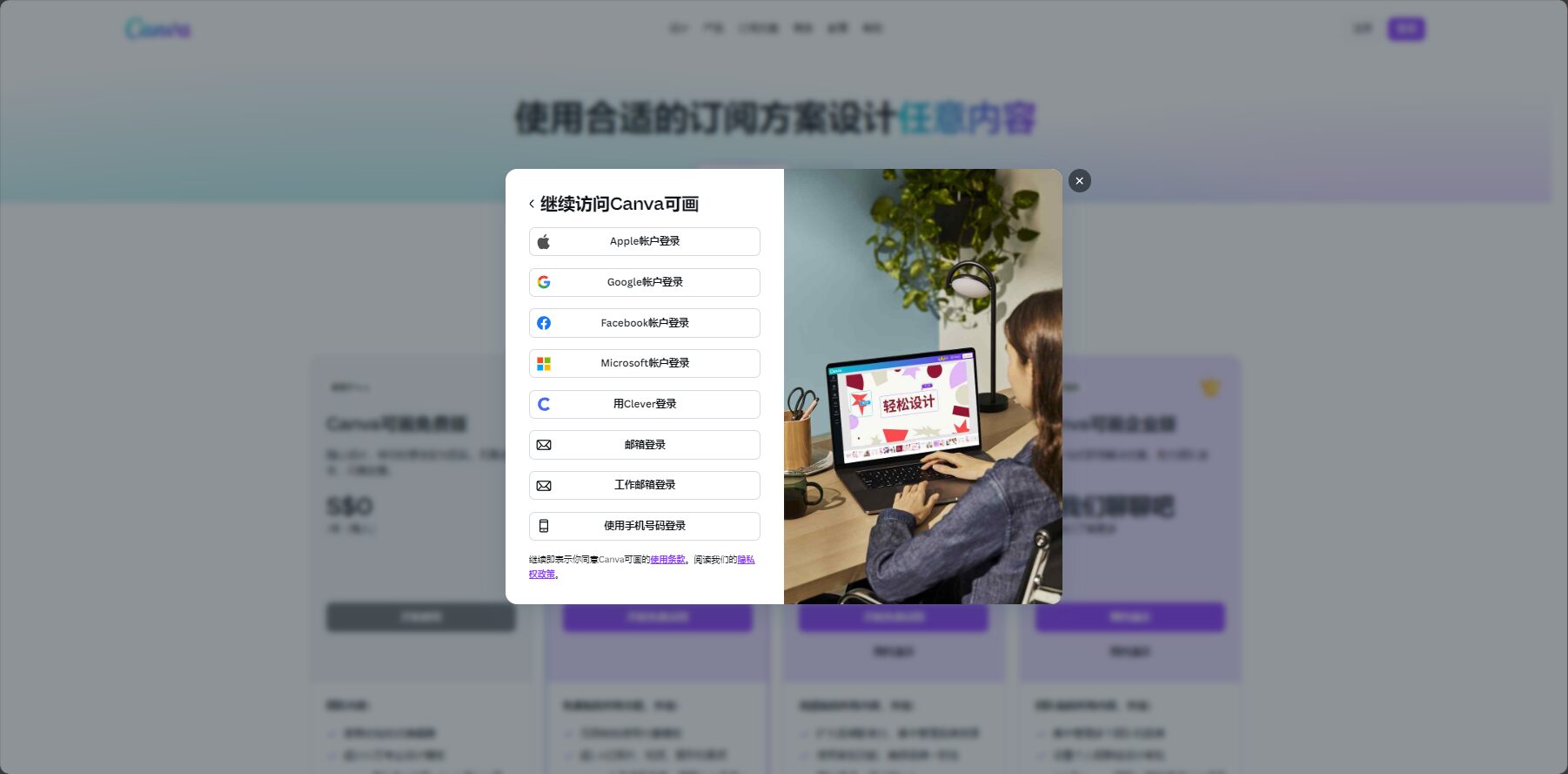Select Facebook帐户登录 button
Image resolution: width=1568 pixels, height=774 pixels.
click(644, 323)
